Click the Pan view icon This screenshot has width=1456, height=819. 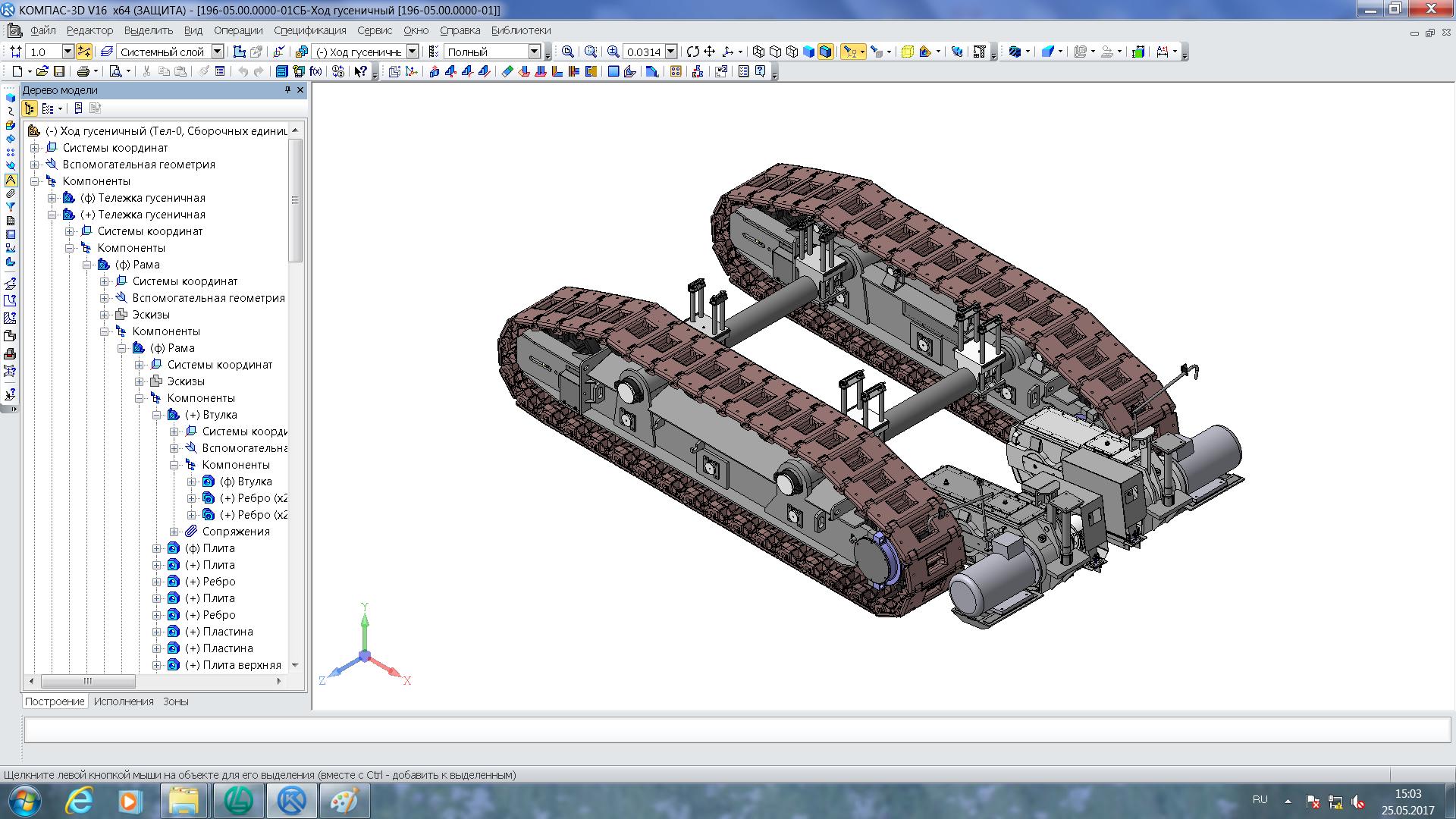(x=710, y=52)
